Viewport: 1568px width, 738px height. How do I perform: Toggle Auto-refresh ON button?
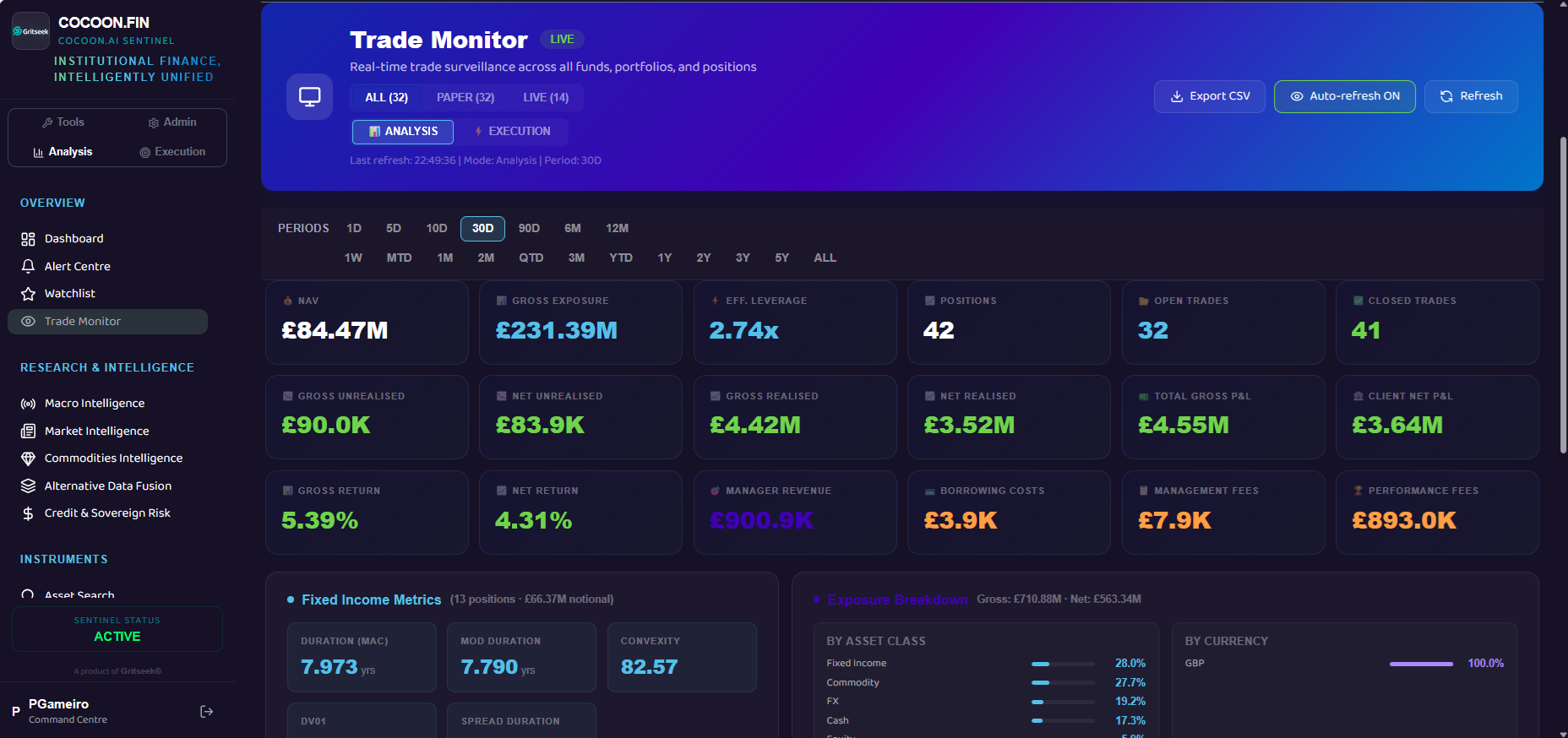pos(1345,96)
